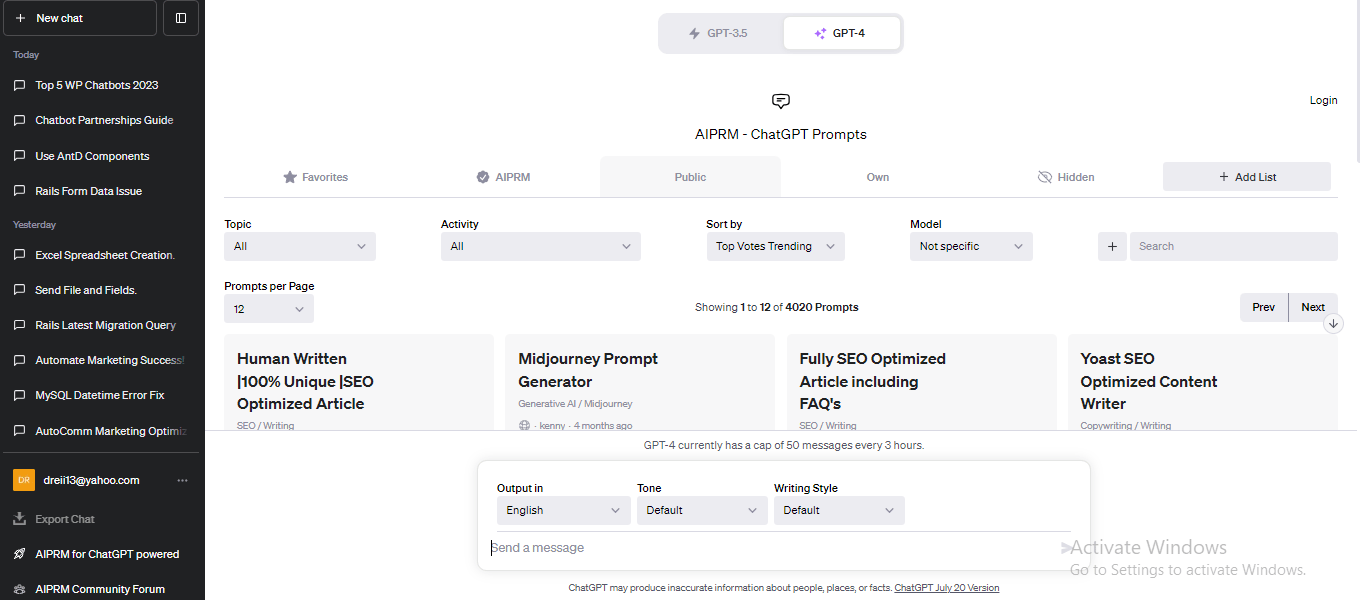1360x600 pixels.
Task: Open the three-dots account menu
Action: [x=182, y=480]
